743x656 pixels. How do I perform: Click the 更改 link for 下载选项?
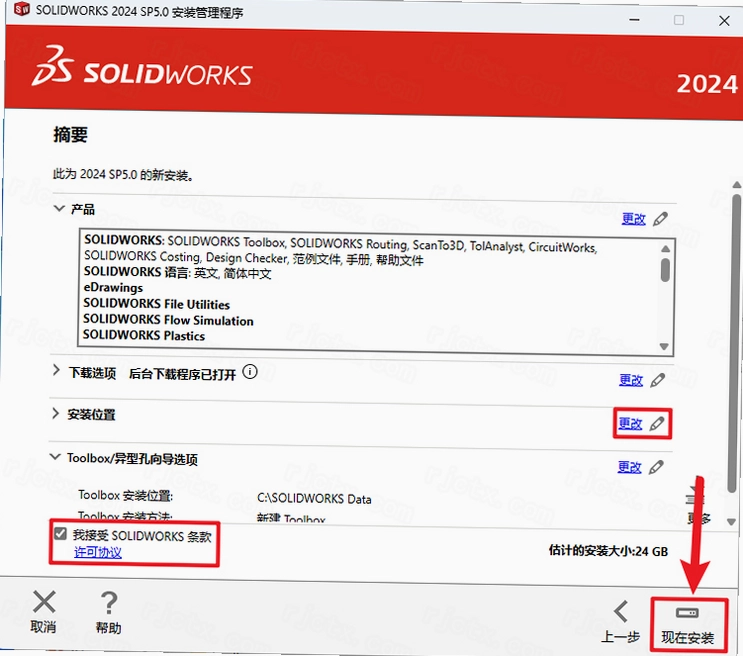pos(631,380)
